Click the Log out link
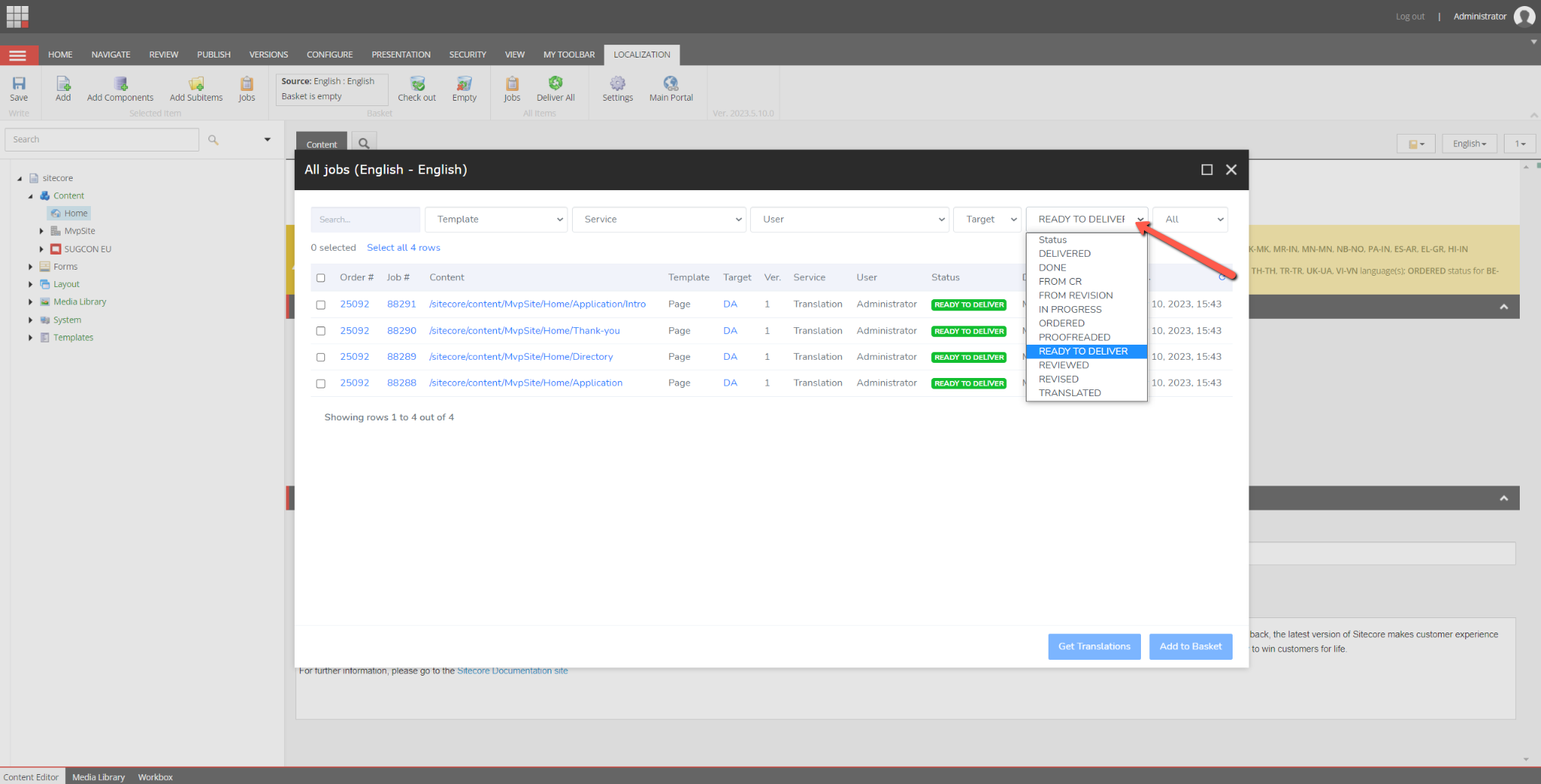 pyautogui.click(x=1410, y=17)
